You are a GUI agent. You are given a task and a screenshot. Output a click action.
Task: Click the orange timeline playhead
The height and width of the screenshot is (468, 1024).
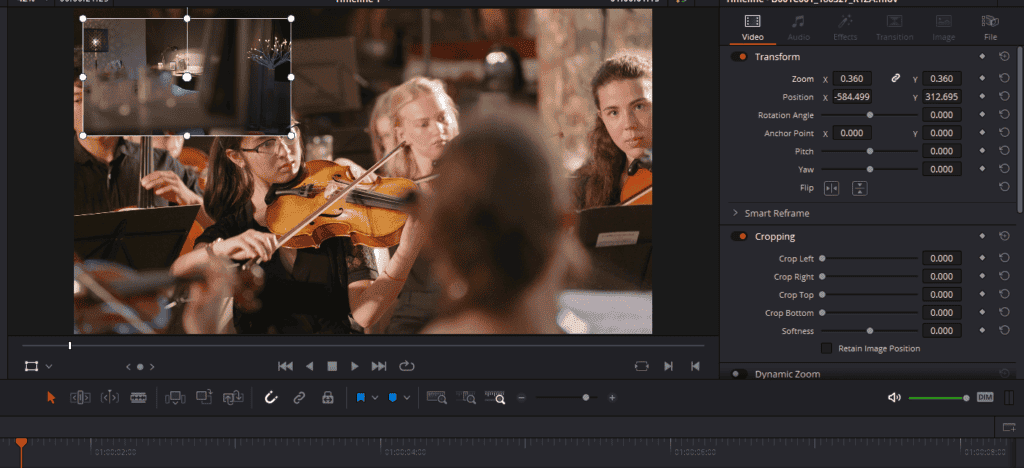pos(22,443)
